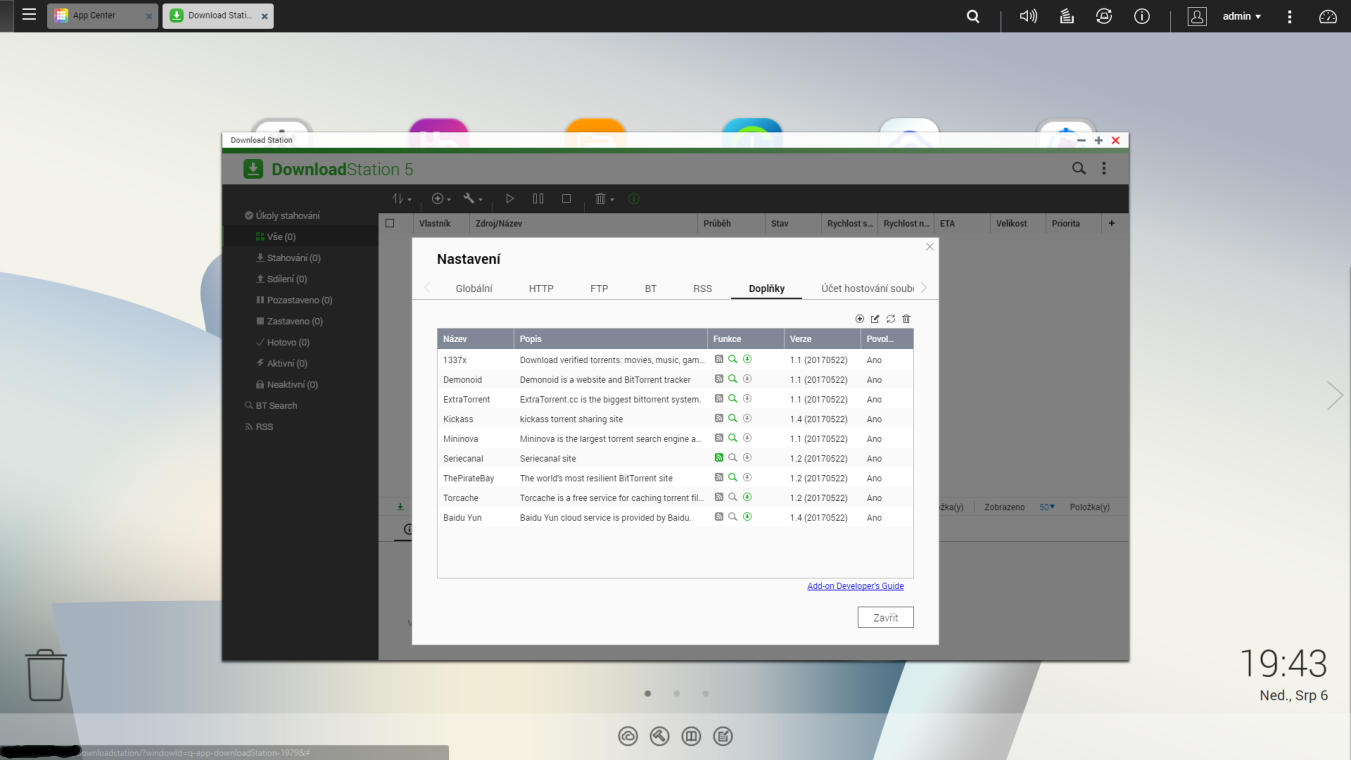Open the wrench settings dropdown in the toolbar
The width and height of the screenshot is (1351, 760).
(x=473, y=199)
